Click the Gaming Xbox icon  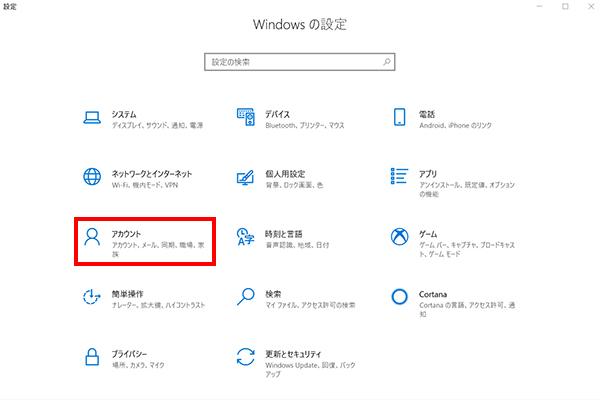click(x=399, y=237)
